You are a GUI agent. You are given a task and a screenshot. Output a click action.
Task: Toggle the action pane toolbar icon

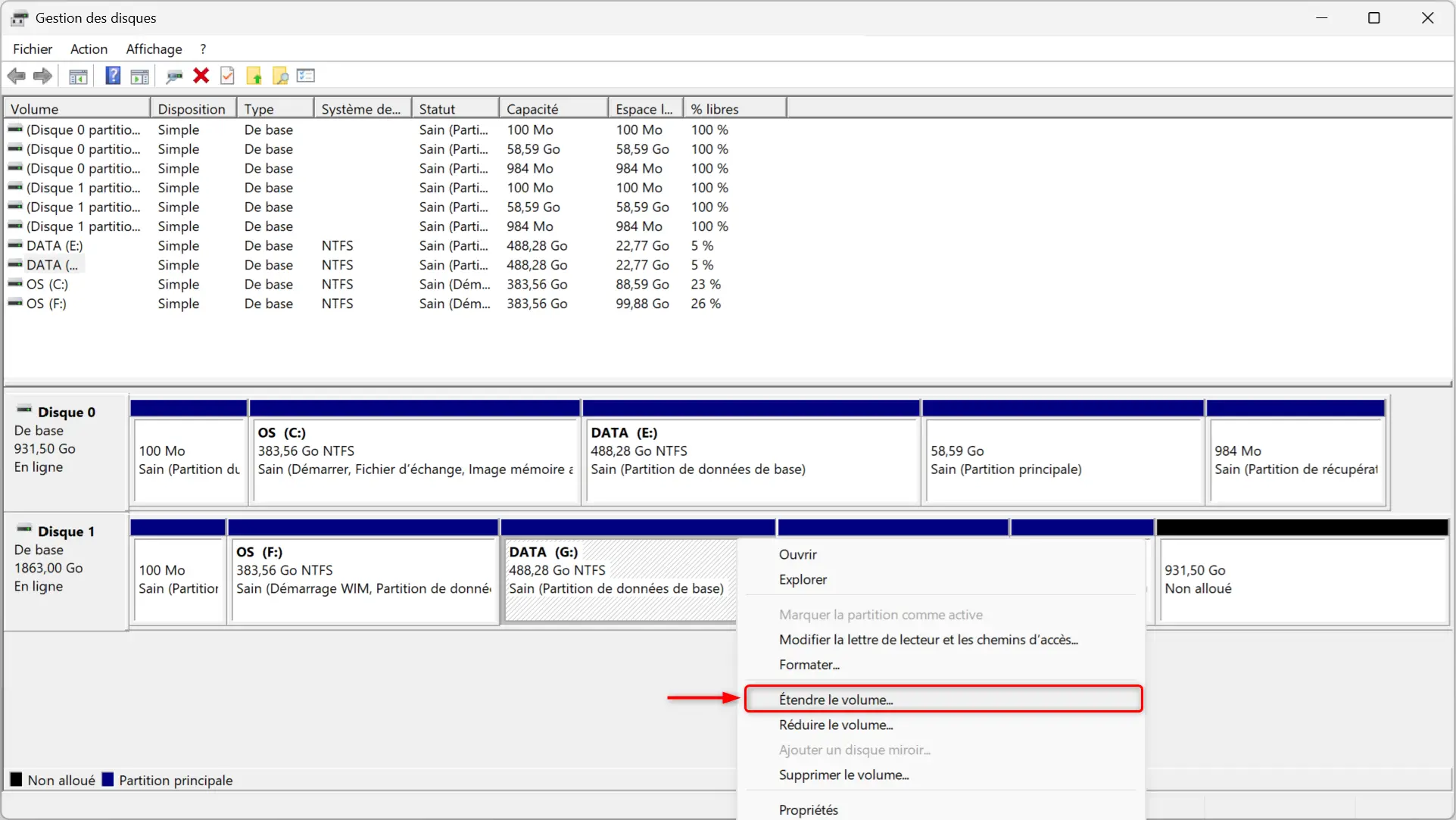(140, 76)
